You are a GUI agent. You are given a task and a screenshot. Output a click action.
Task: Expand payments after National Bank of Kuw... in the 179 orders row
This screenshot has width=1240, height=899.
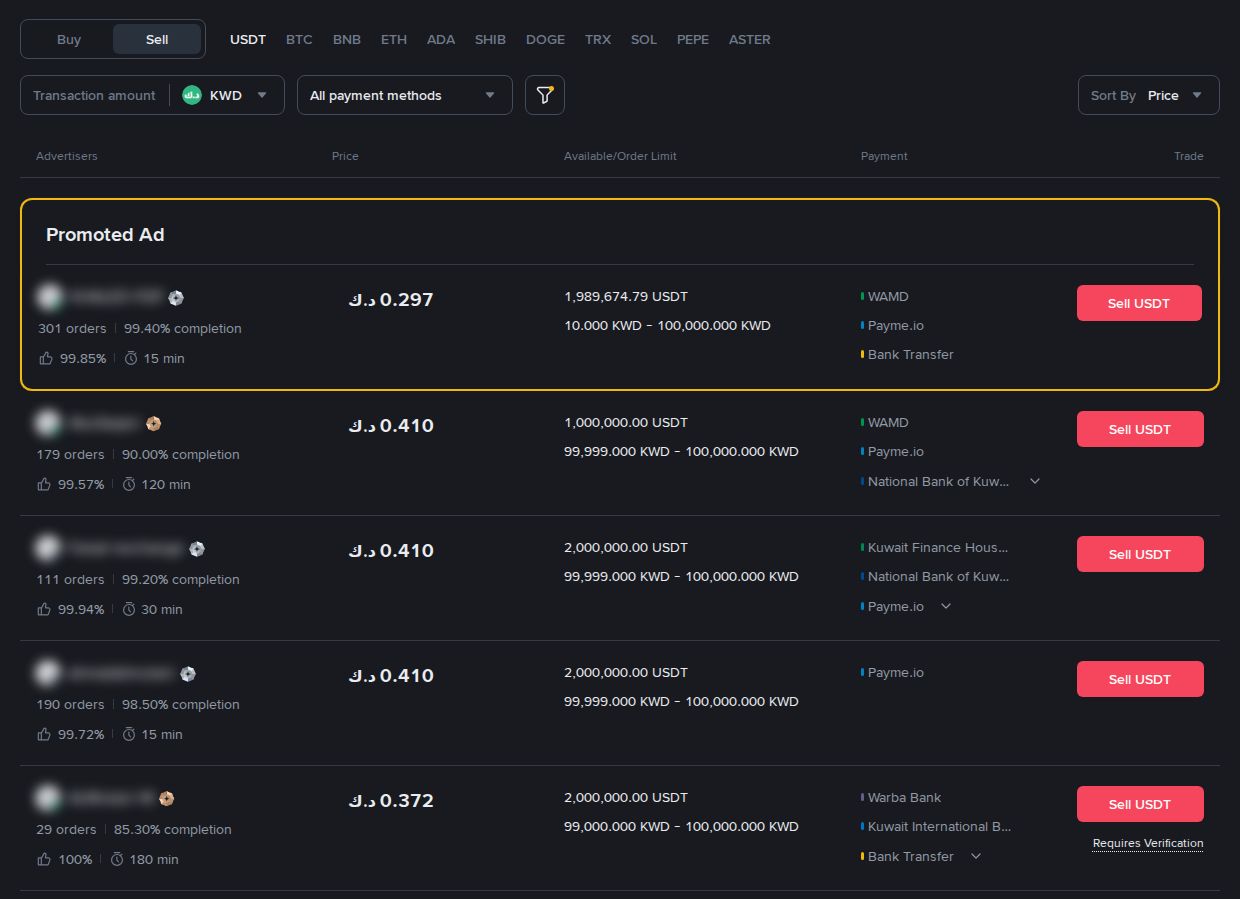click(x=1035, y=481)
